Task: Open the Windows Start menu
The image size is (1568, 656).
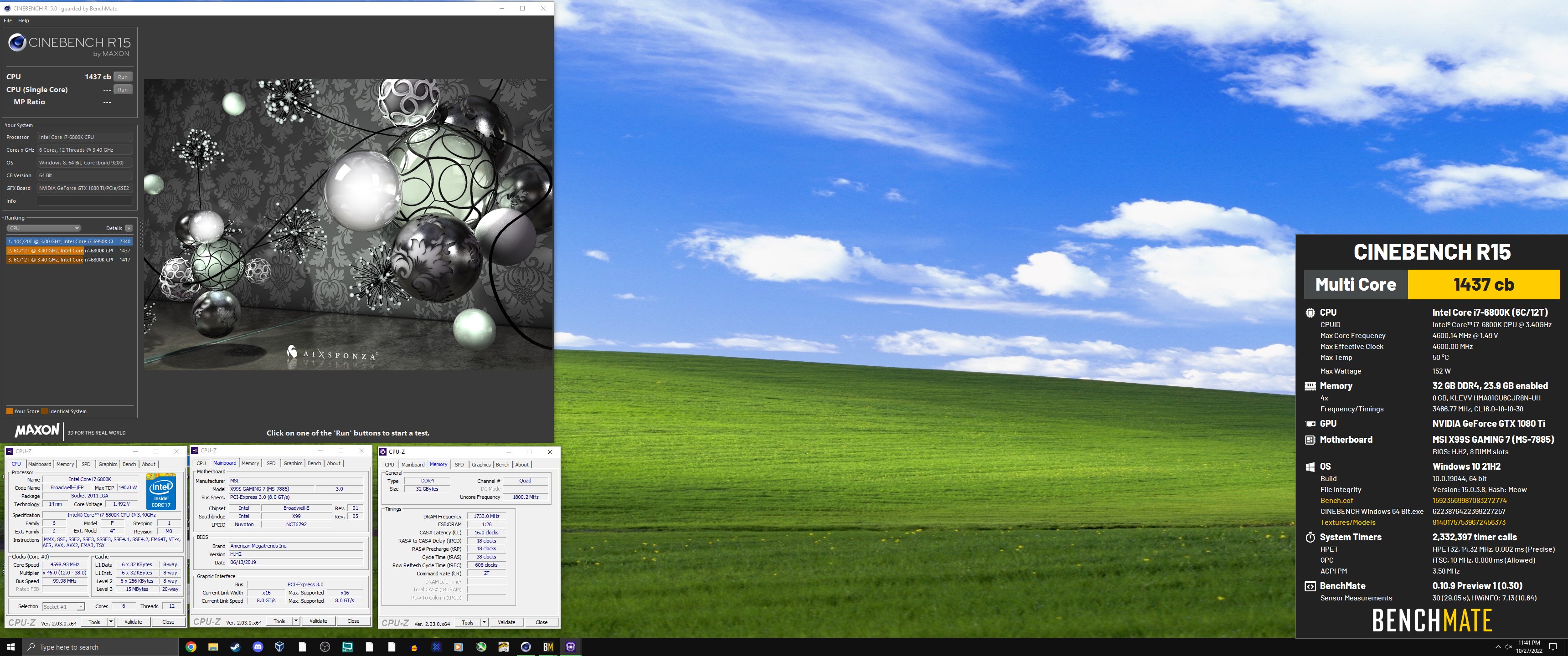Action: pos(10,647)
